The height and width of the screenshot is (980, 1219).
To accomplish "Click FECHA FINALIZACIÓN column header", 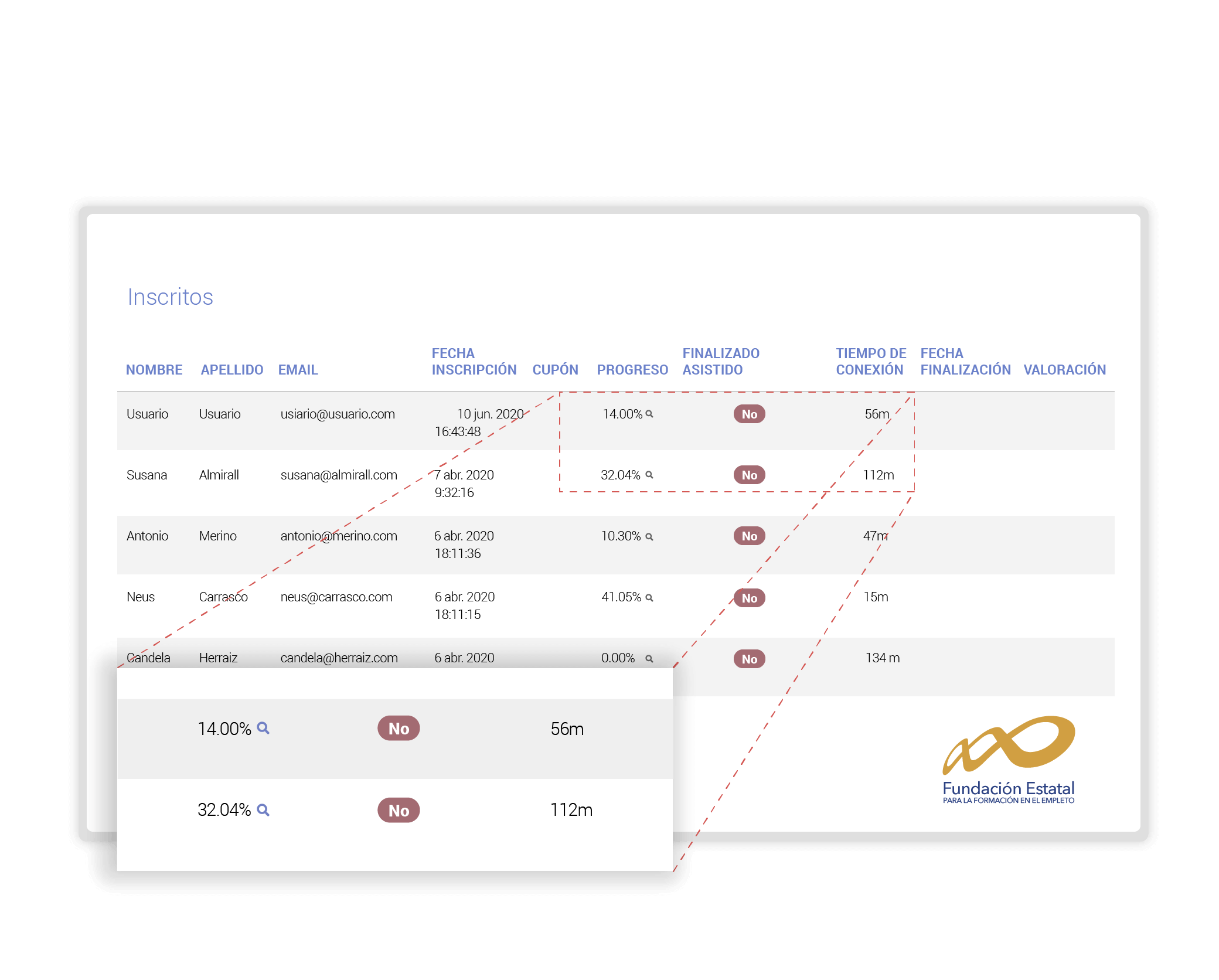I will pos(965,362).
